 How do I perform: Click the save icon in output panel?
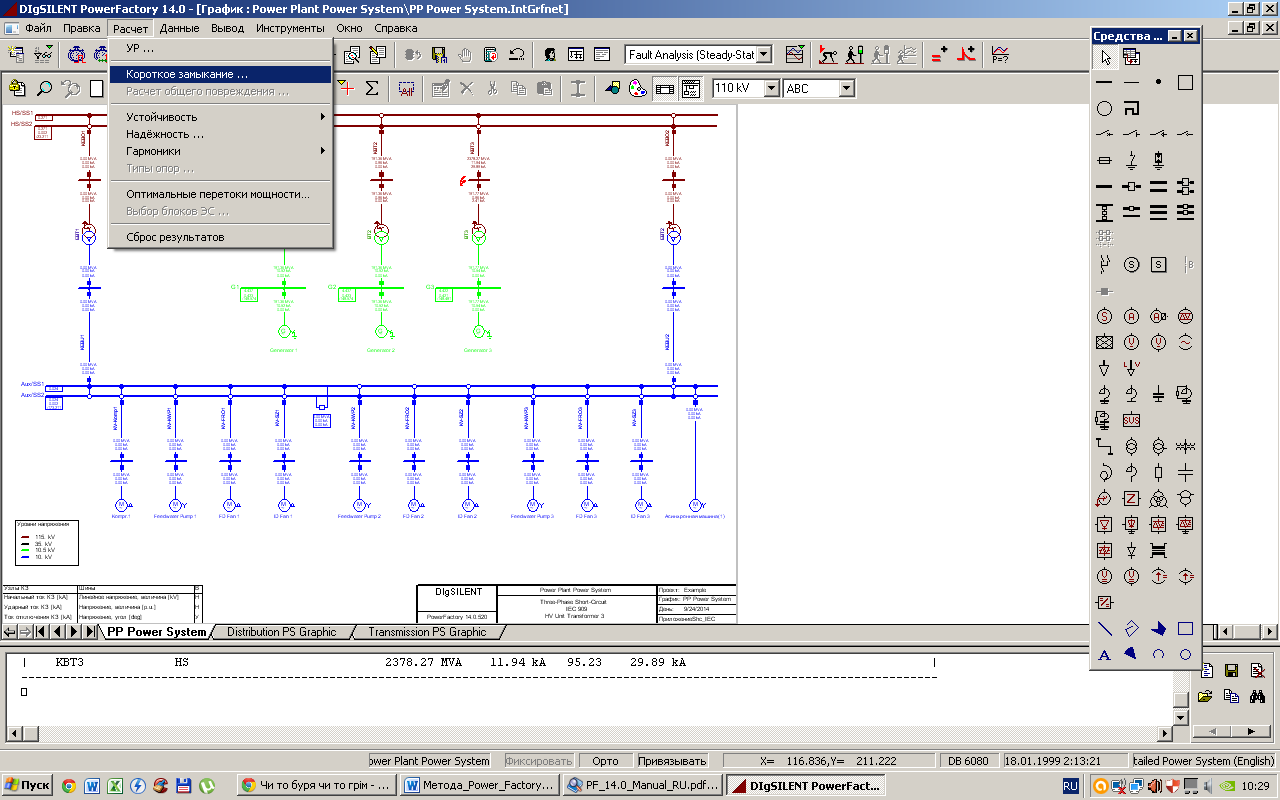pos(1232,671)
